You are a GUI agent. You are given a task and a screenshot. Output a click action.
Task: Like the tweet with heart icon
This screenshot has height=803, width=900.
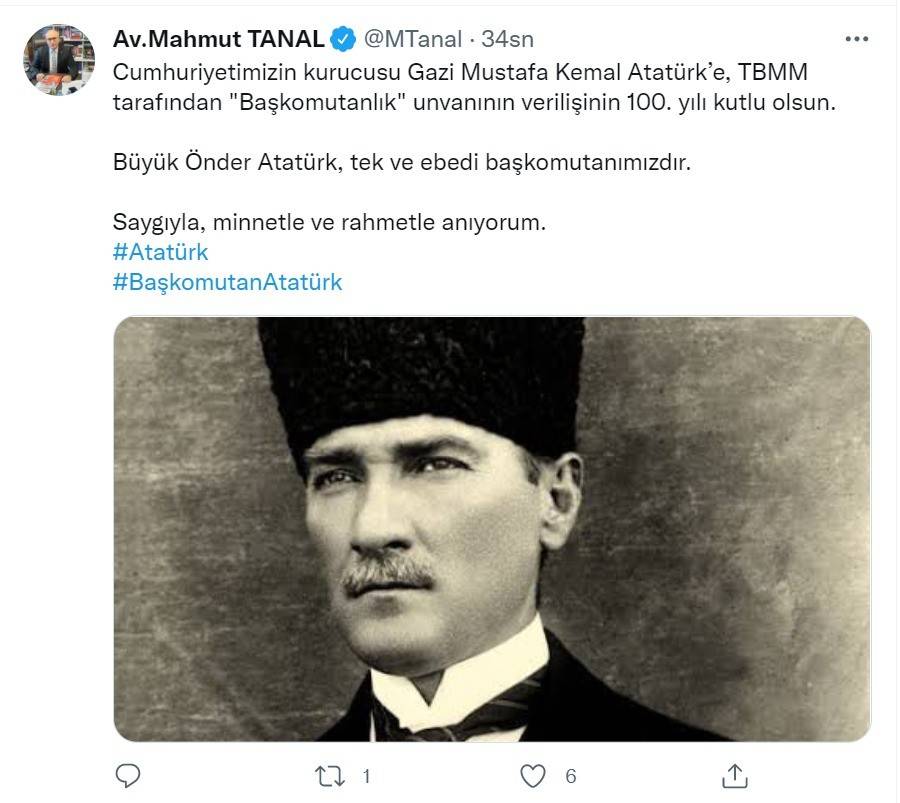[x=533, y=776]
